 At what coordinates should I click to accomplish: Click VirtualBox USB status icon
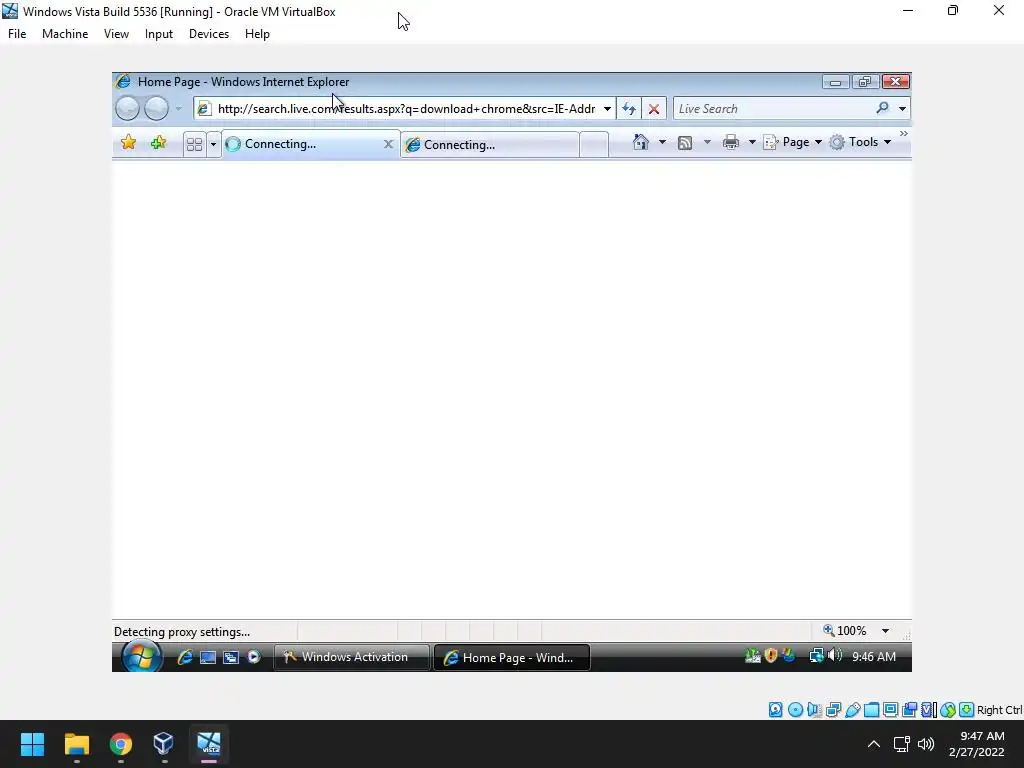coord(852,709)
